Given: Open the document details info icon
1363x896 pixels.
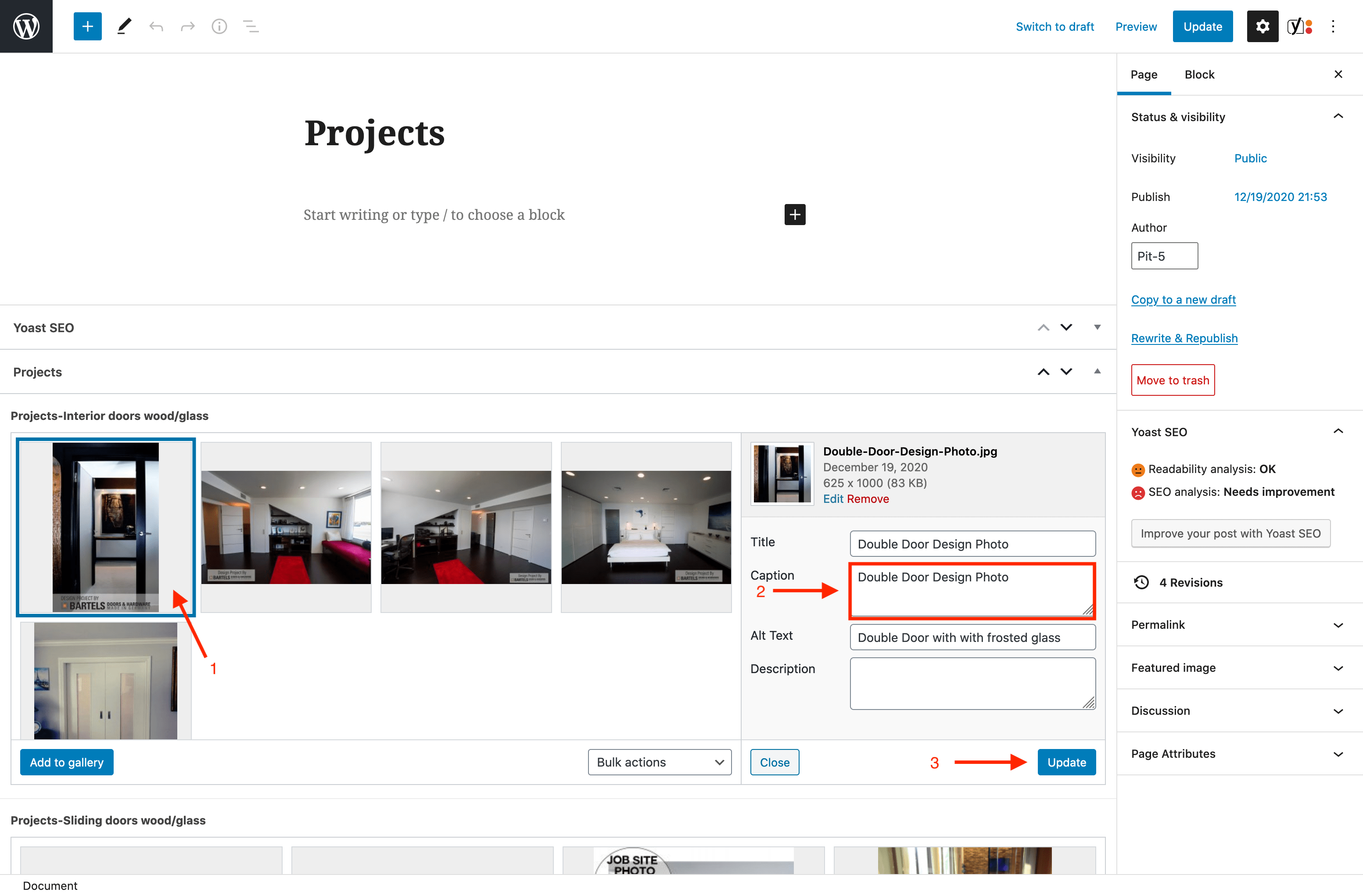Looking at the screenshot, I should tap(219, 26).
